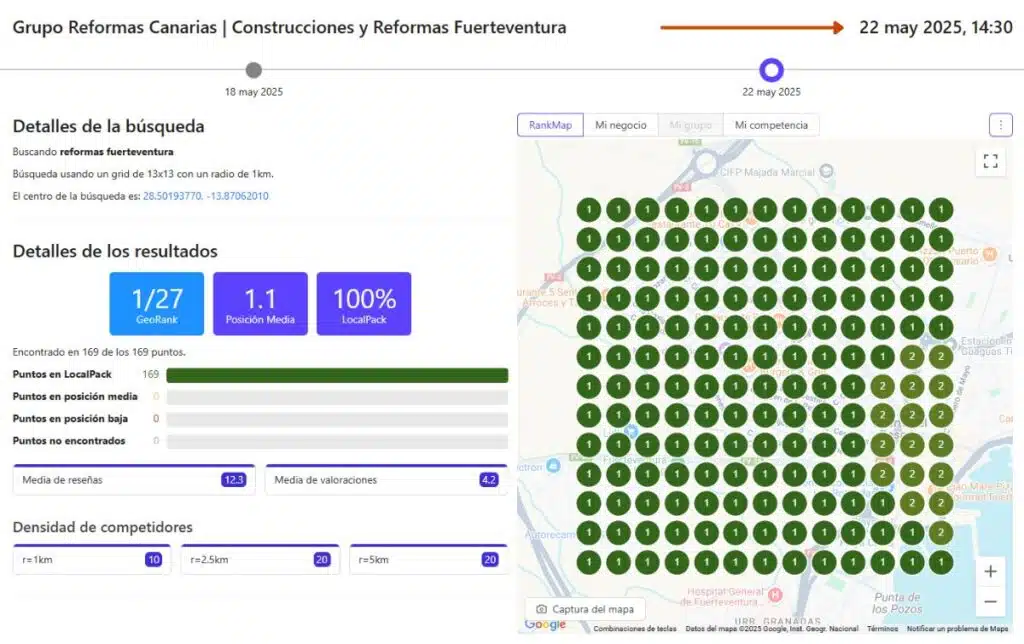Screen dimensions: 1024x644
Task: Click the Media de reseñas box
Action: (x=133, y=480)
